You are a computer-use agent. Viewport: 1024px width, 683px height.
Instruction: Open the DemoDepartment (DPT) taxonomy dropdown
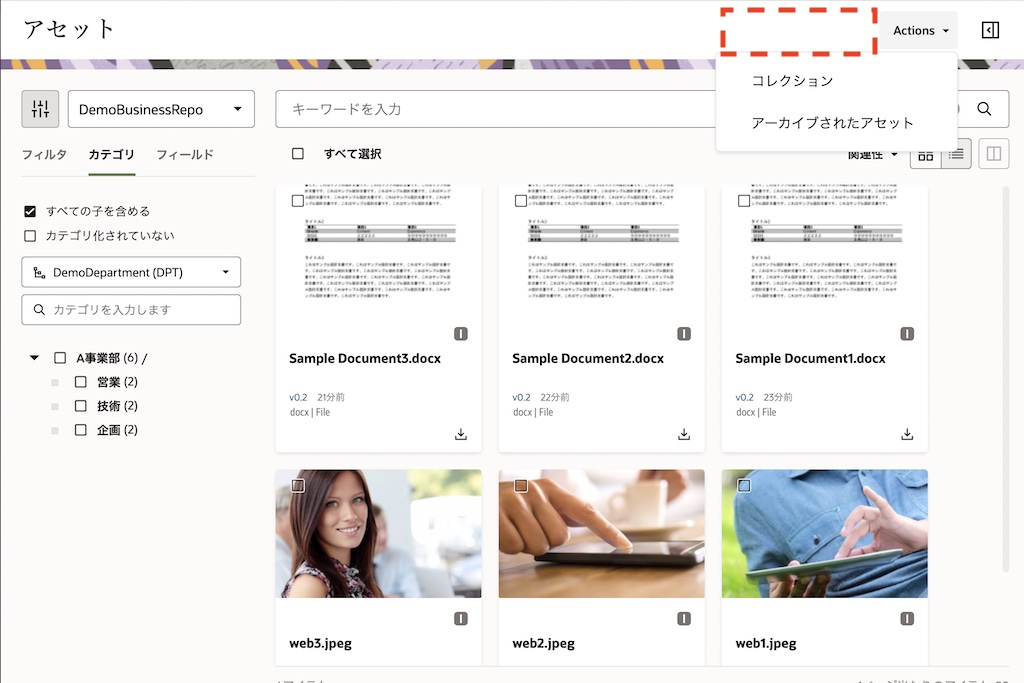coord(131,272)
